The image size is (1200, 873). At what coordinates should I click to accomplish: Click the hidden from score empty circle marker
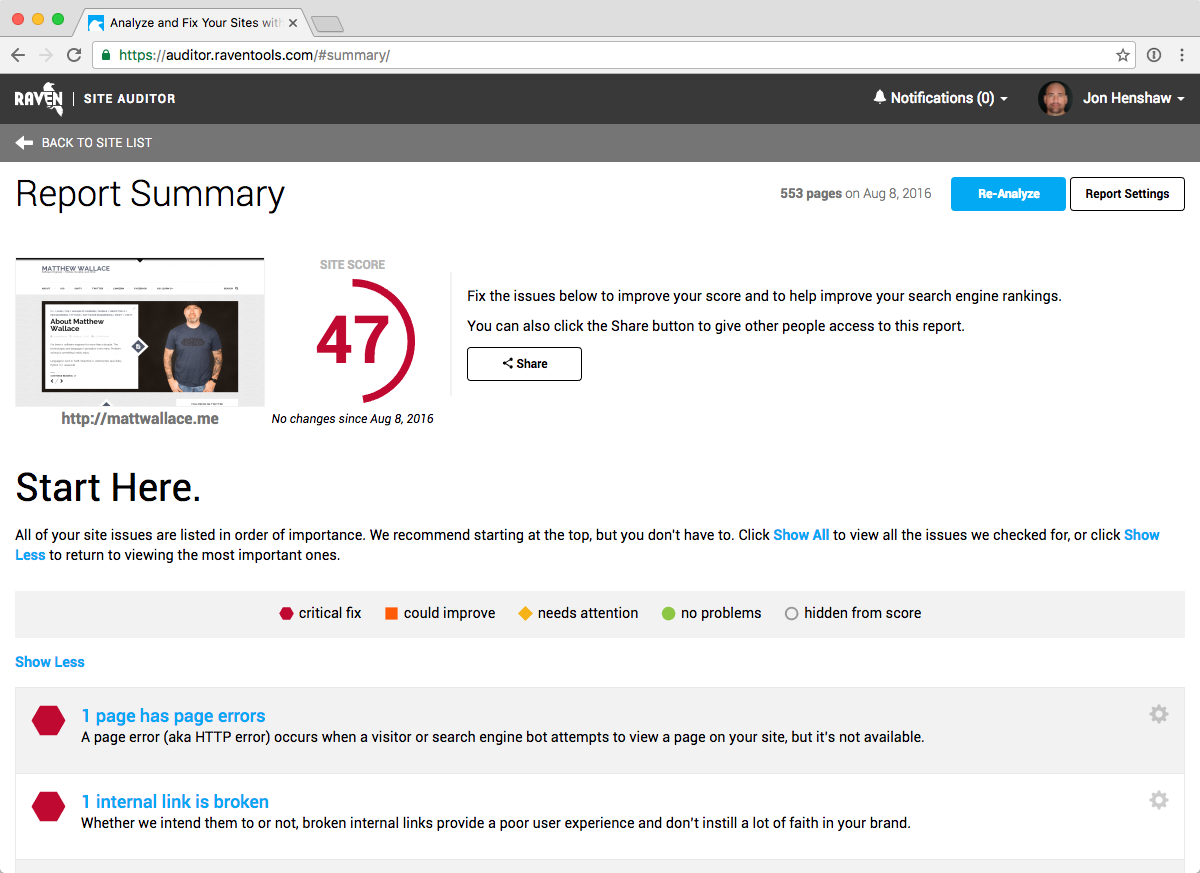[x=791, y=613]
